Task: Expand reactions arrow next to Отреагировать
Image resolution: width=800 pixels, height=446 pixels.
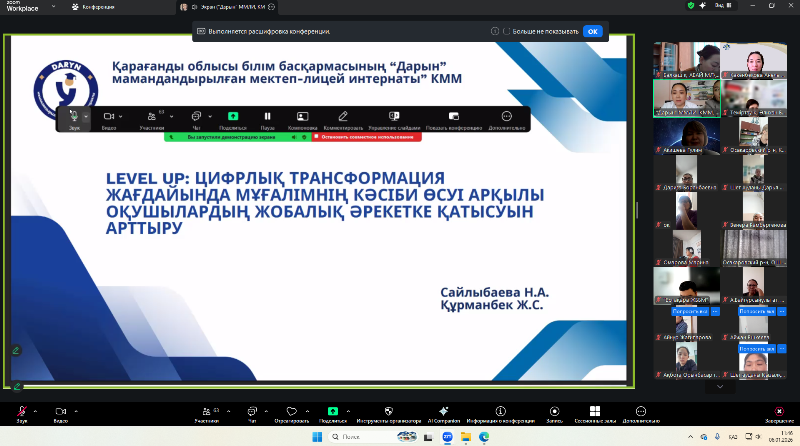Action: coord(307,411)
